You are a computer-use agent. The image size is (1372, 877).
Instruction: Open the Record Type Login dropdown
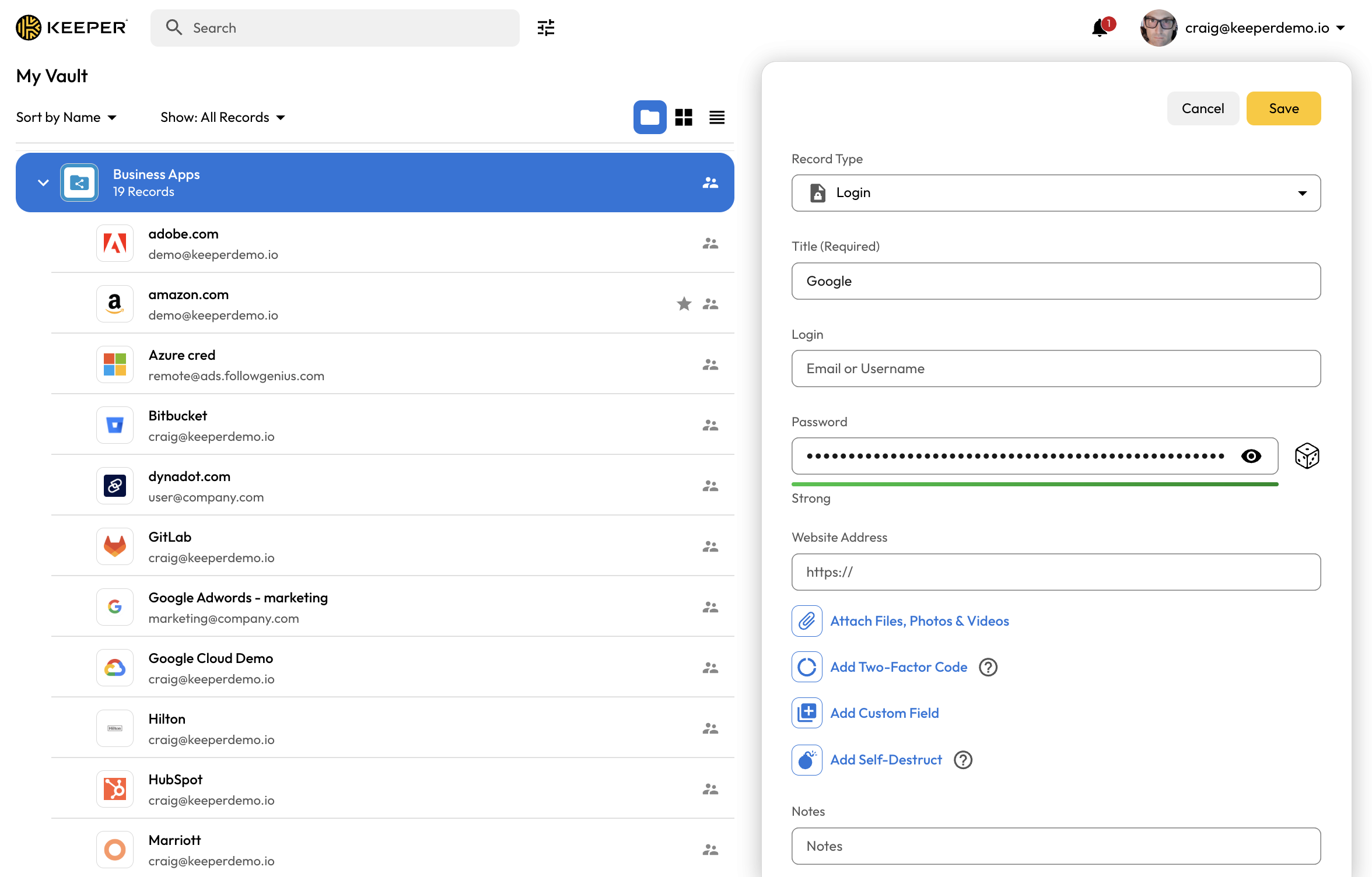tap(1056, 193)
